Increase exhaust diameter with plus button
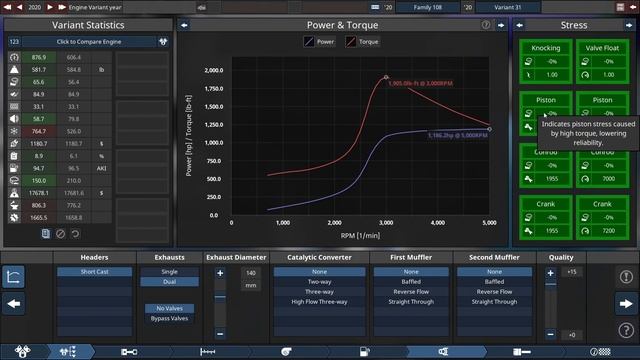The width and height of the screenshot is (640, 360). [x=220, y=273]
